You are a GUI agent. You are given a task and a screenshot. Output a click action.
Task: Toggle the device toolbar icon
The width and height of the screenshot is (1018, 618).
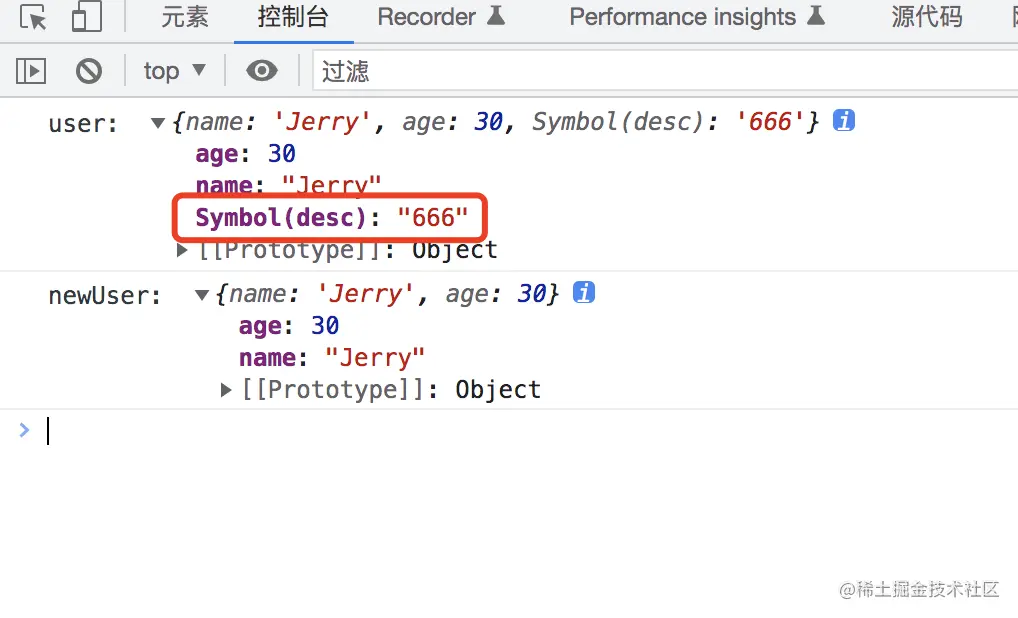(x=87, y=18)
